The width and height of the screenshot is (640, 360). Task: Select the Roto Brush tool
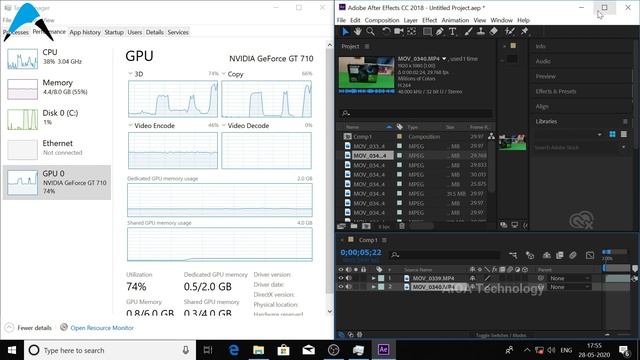tap(509, 31)
